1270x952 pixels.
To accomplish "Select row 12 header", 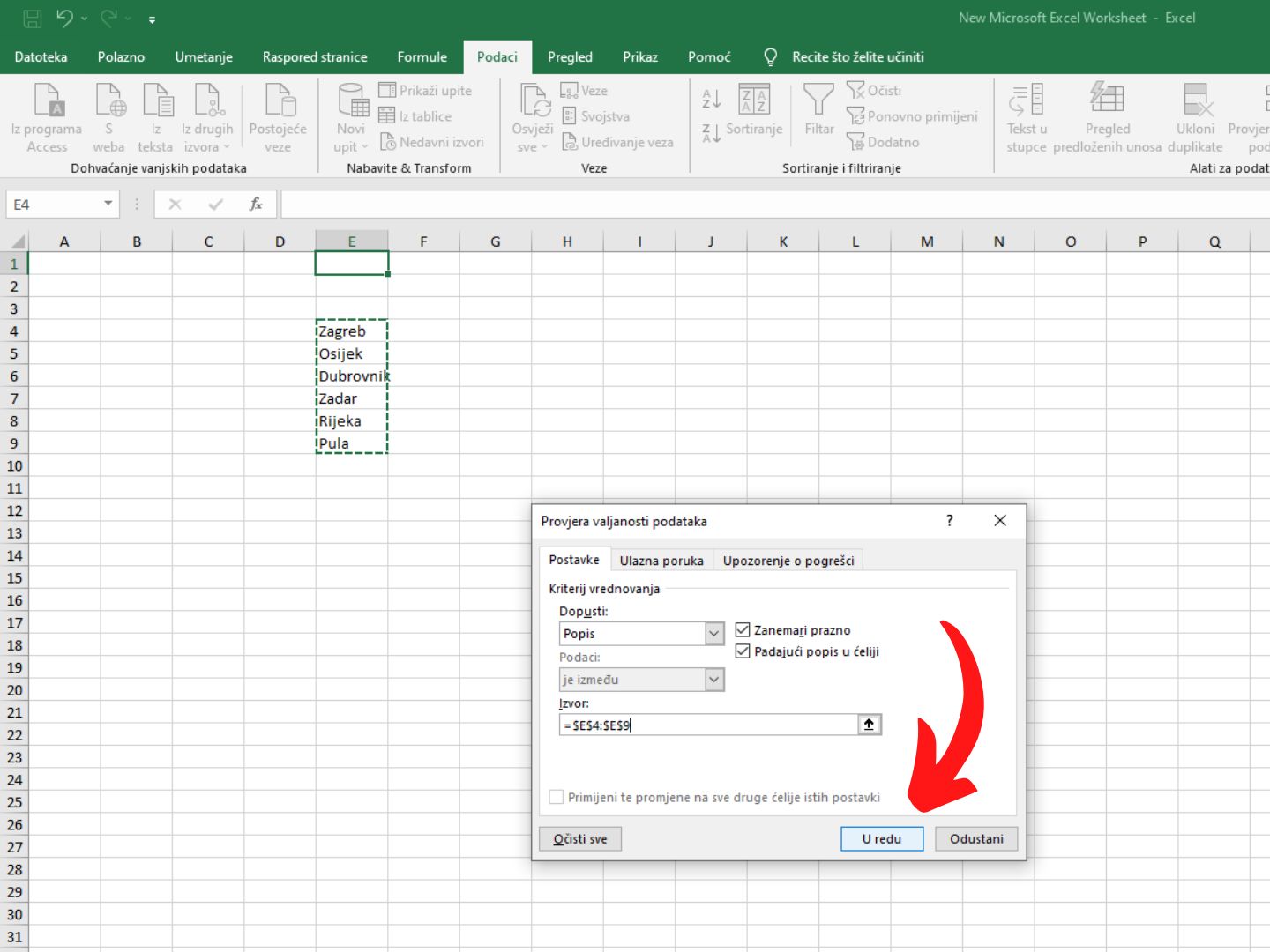I will 14,510.
